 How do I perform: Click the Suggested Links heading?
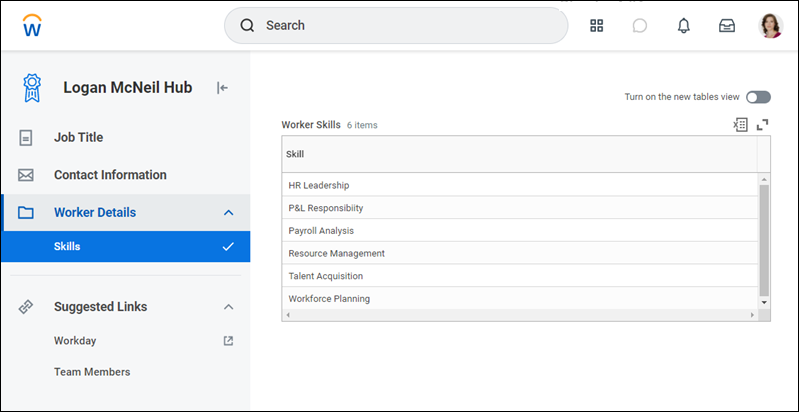click(100, 307)
